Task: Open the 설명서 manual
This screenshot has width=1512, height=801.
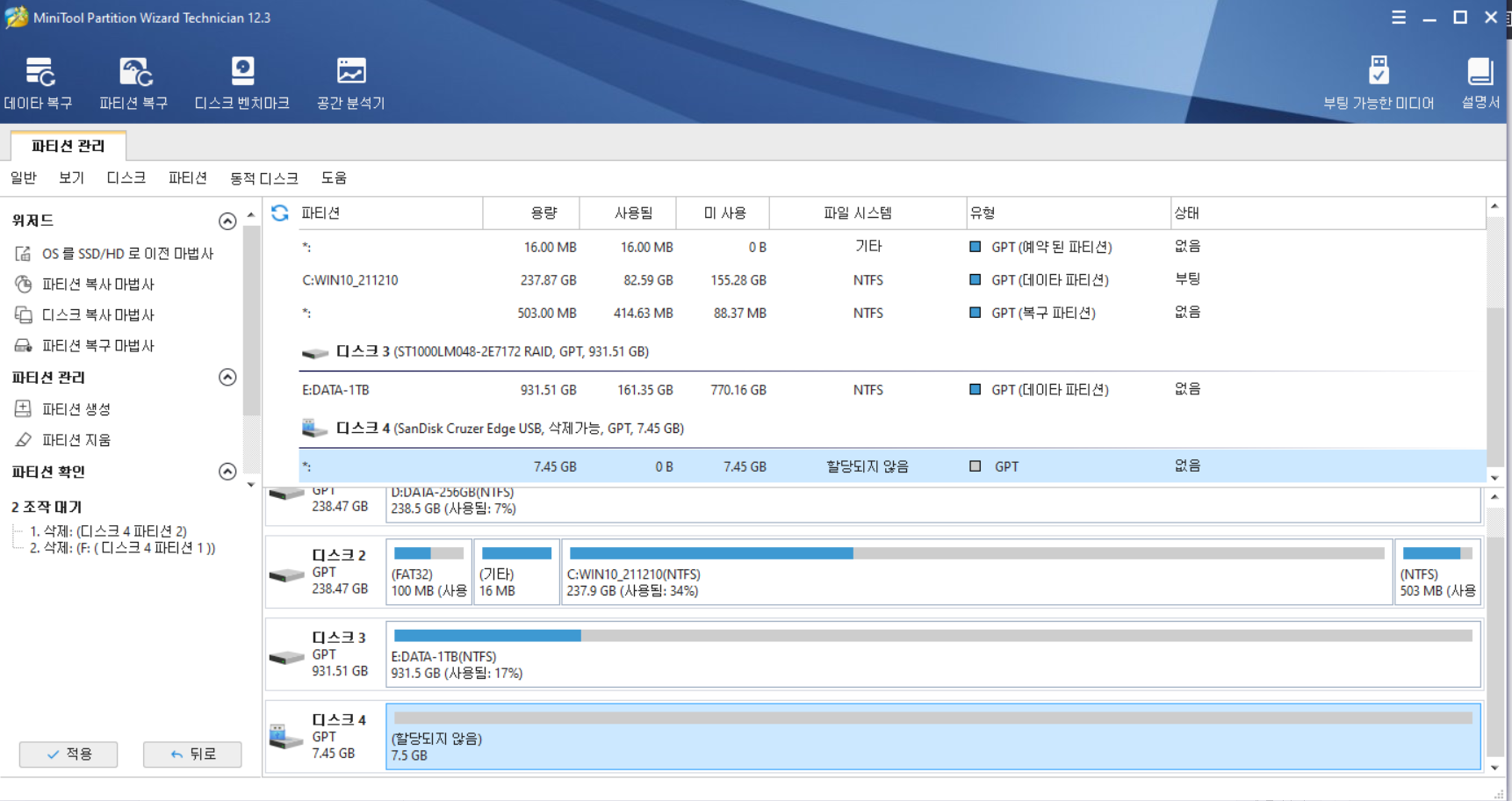Action: (1480, 84)
